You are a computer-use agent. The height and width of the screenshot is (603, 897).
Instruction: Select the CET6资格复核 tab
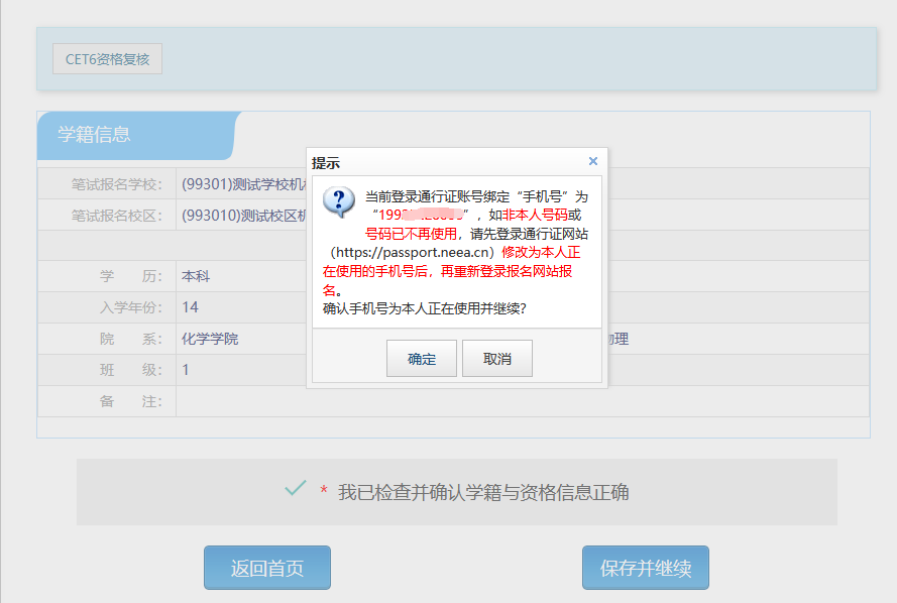tap(106, 58)
